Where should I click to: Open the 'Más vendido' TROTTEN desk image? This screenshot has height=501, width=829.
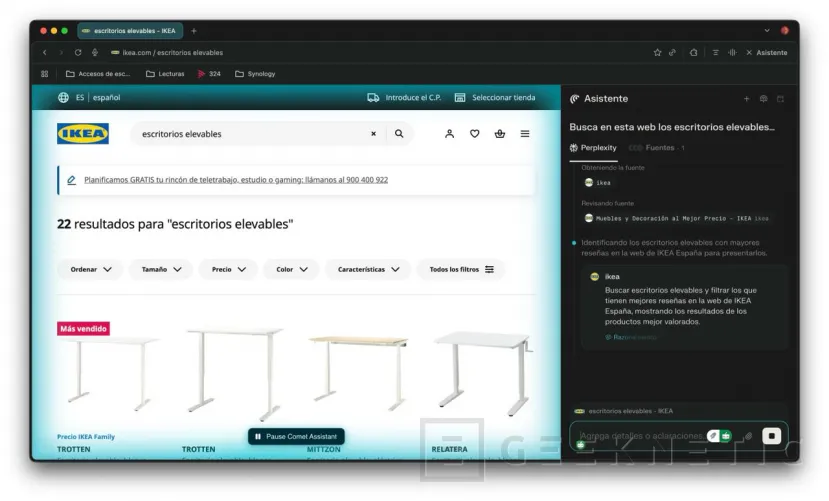click(x=108, y=373)
